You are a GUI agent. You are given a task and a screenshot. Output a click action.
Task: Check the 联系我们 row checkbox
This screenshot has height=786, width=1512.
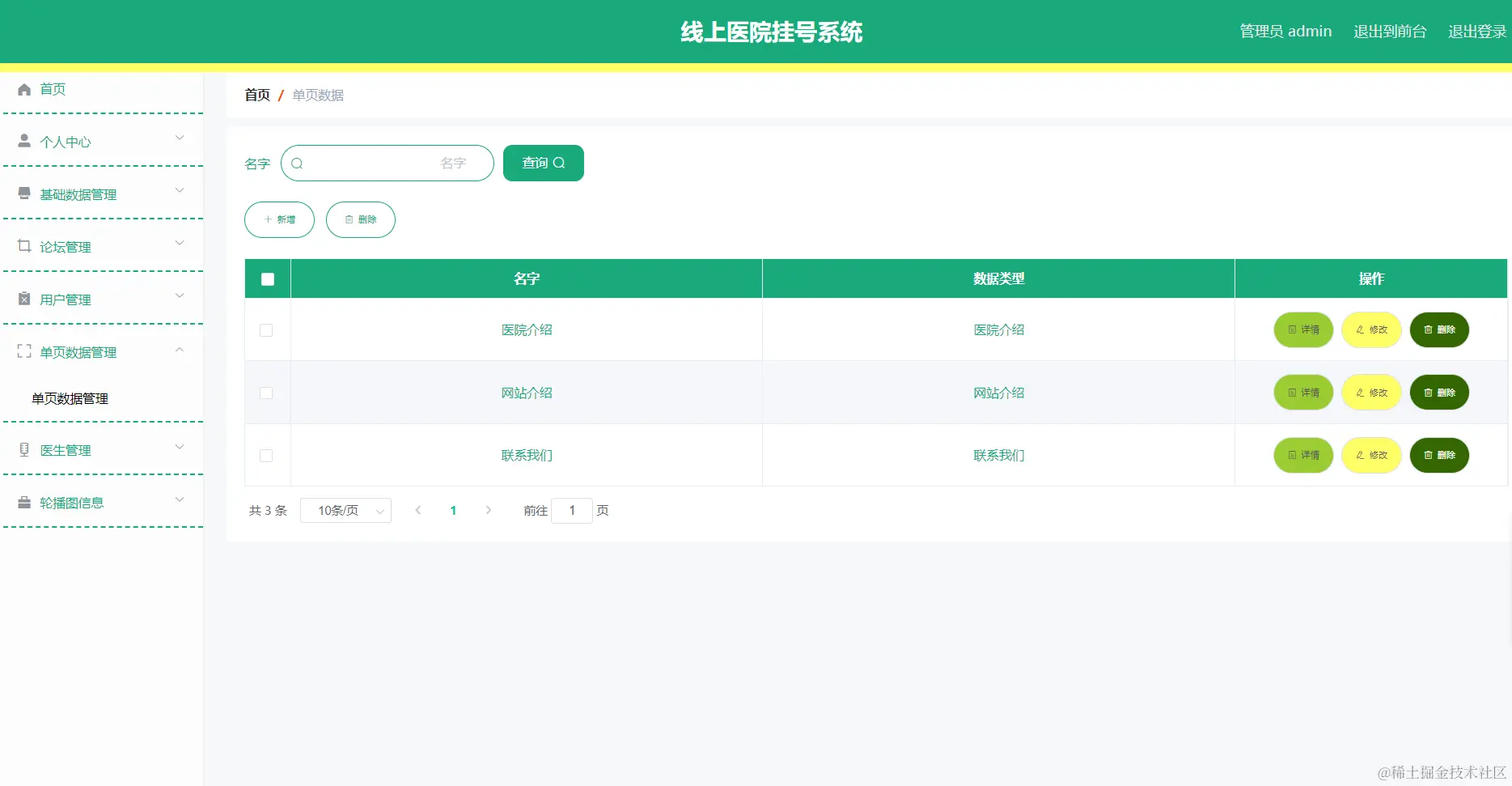coord(266,456)
